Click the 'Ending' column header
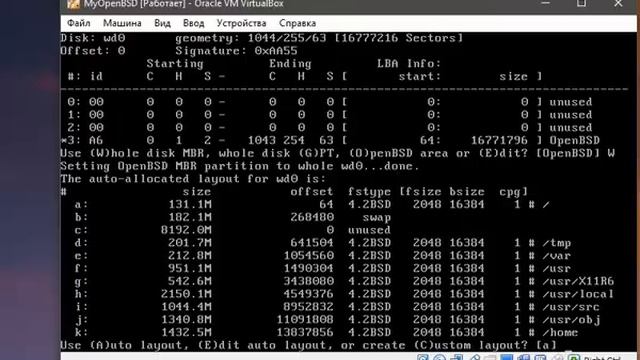The image size is (640, 360). point(290,64)
